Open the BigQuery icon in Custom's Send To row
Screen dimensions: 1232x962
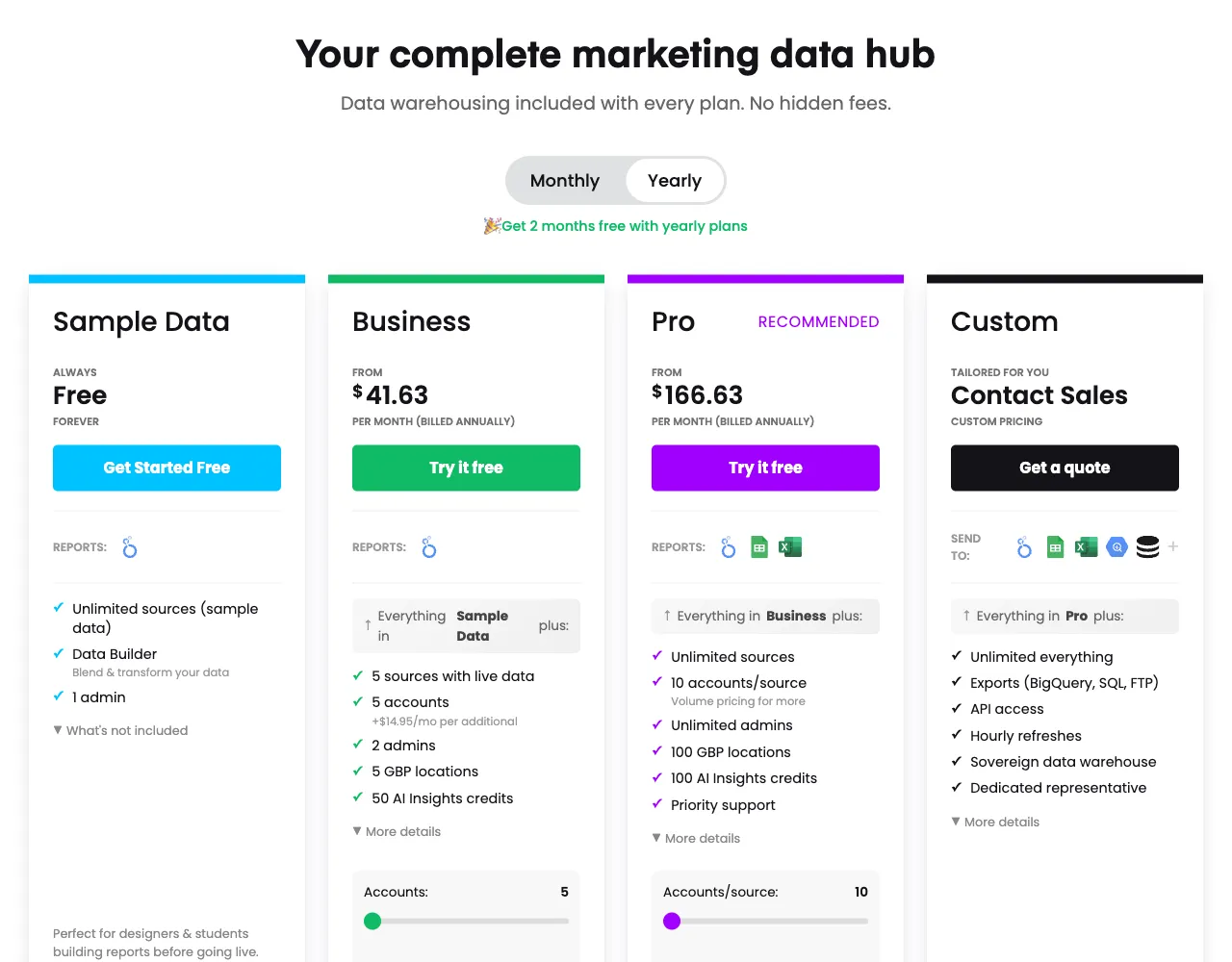coord(1116,546)
